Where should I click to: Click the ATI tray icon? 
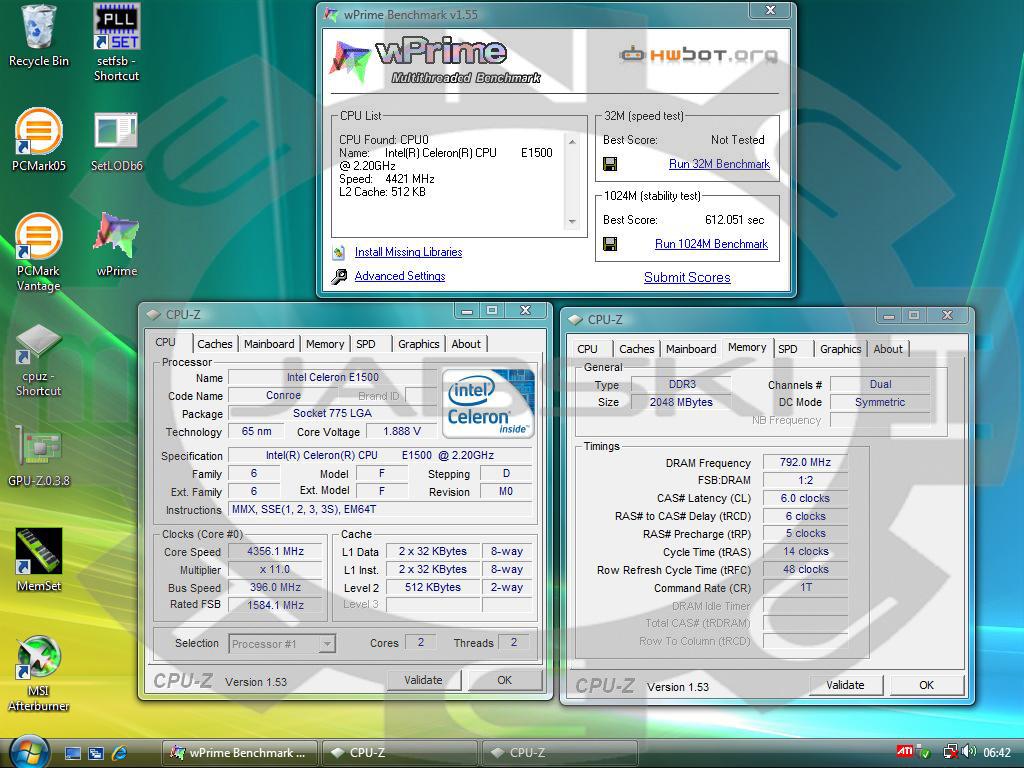[x=904, y=751]
